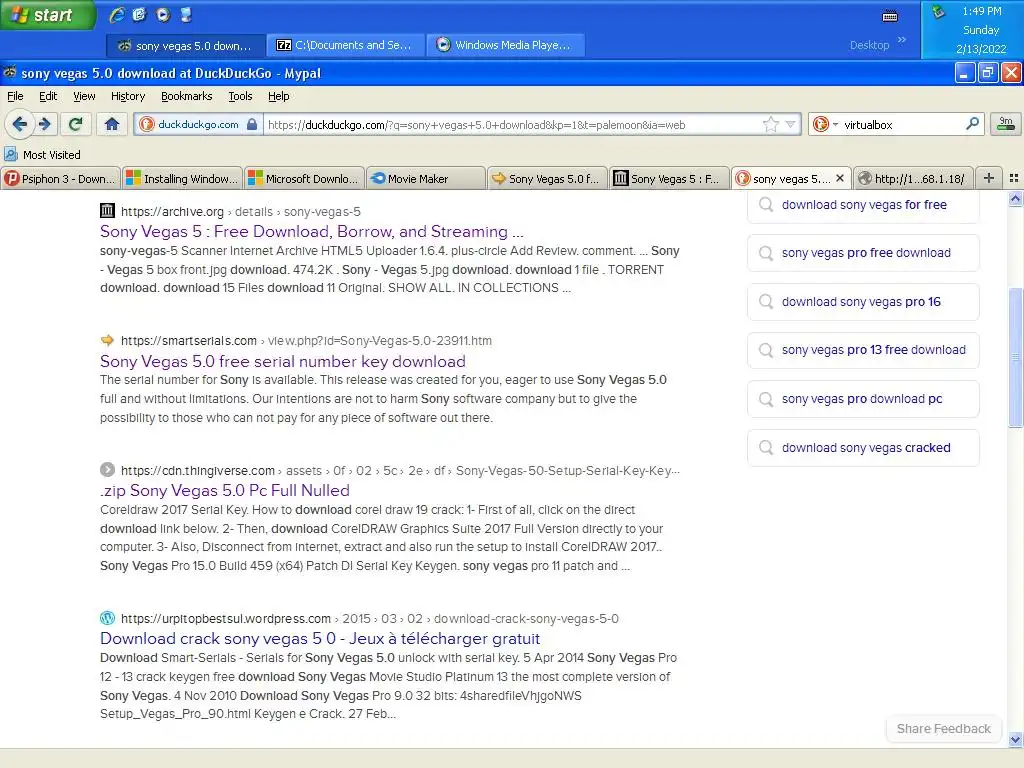This screenshot has height=768, width=1024.
Task: Click the WordPress favicon in last result
Action: [x=107, y=618]
